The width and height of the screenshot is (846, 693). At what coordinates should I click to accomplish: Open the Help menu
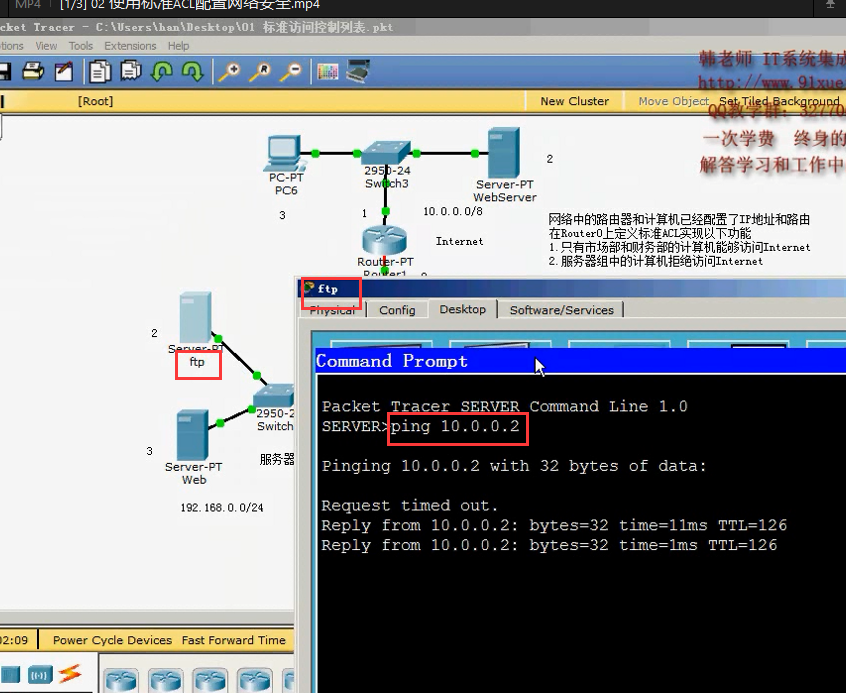[x=179, y=46]
